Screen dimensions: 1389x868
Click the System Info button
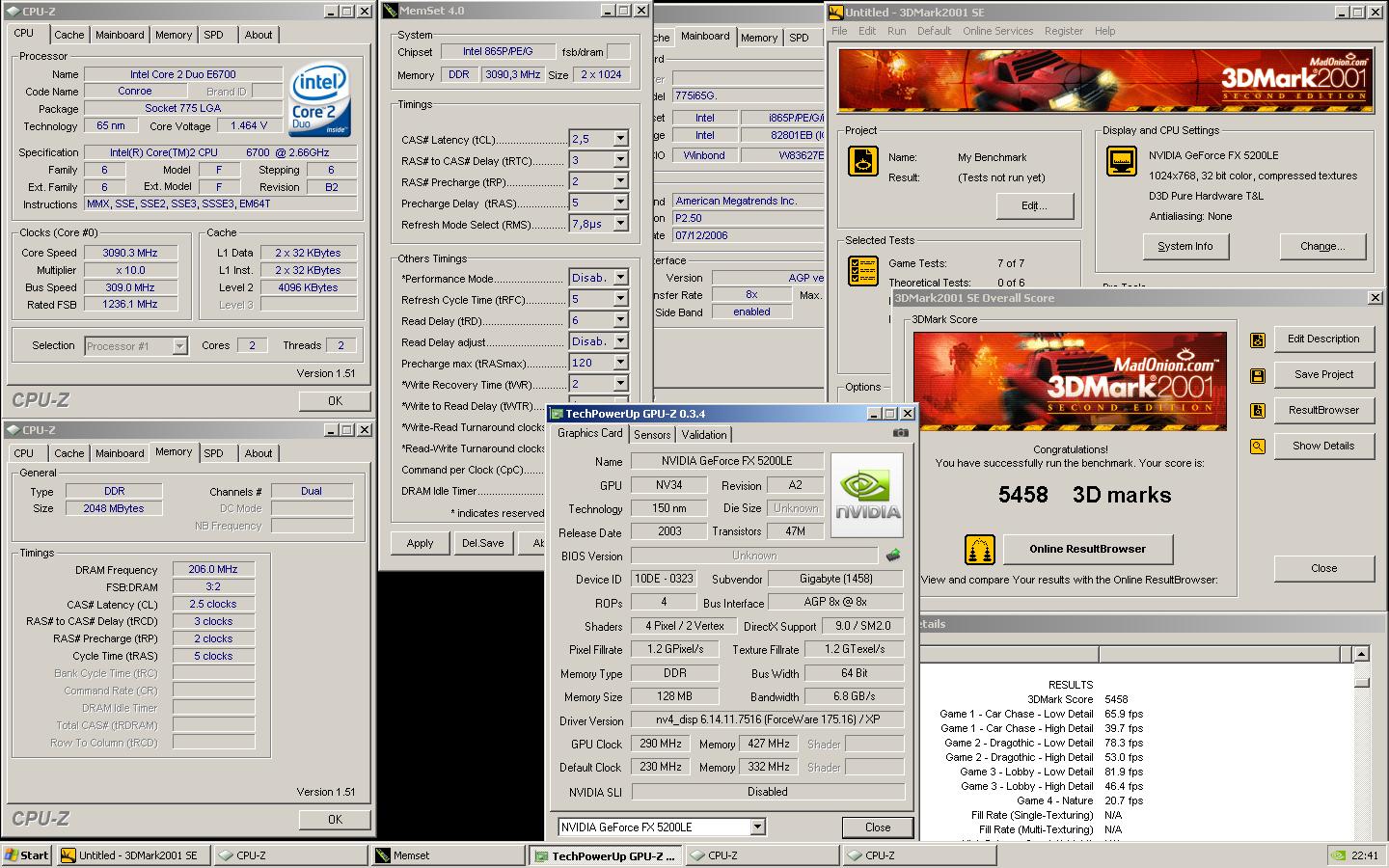pos(1185,247)
